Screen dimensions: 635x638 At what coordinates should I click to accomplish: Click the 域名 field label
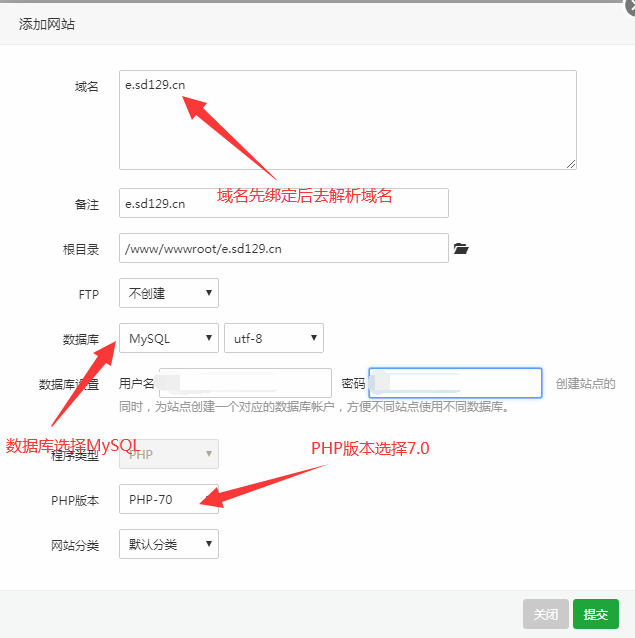(87, 87)
